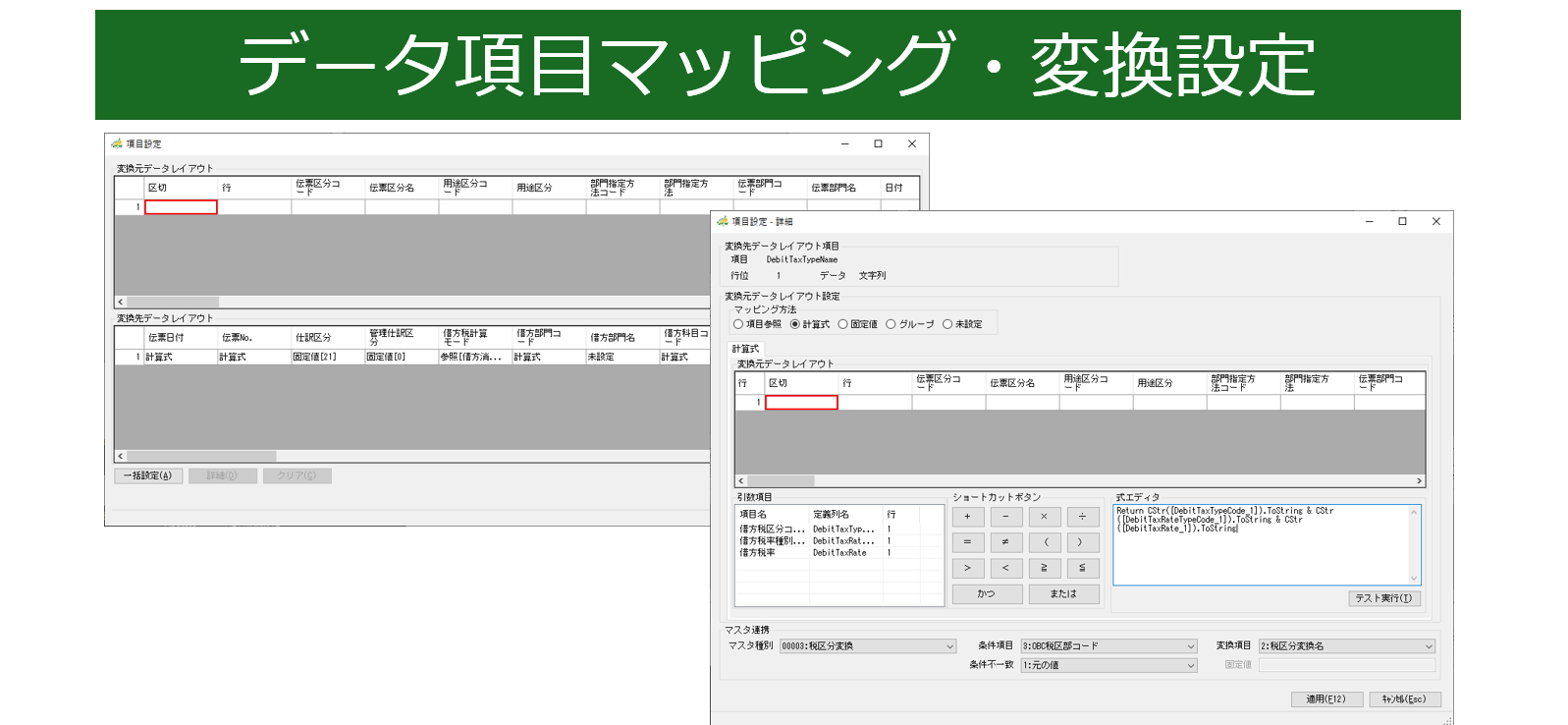Viewport: 1568px width, 725px height.
Task: Click the less-than (<) shortcut button
Action: [1005, 568]
